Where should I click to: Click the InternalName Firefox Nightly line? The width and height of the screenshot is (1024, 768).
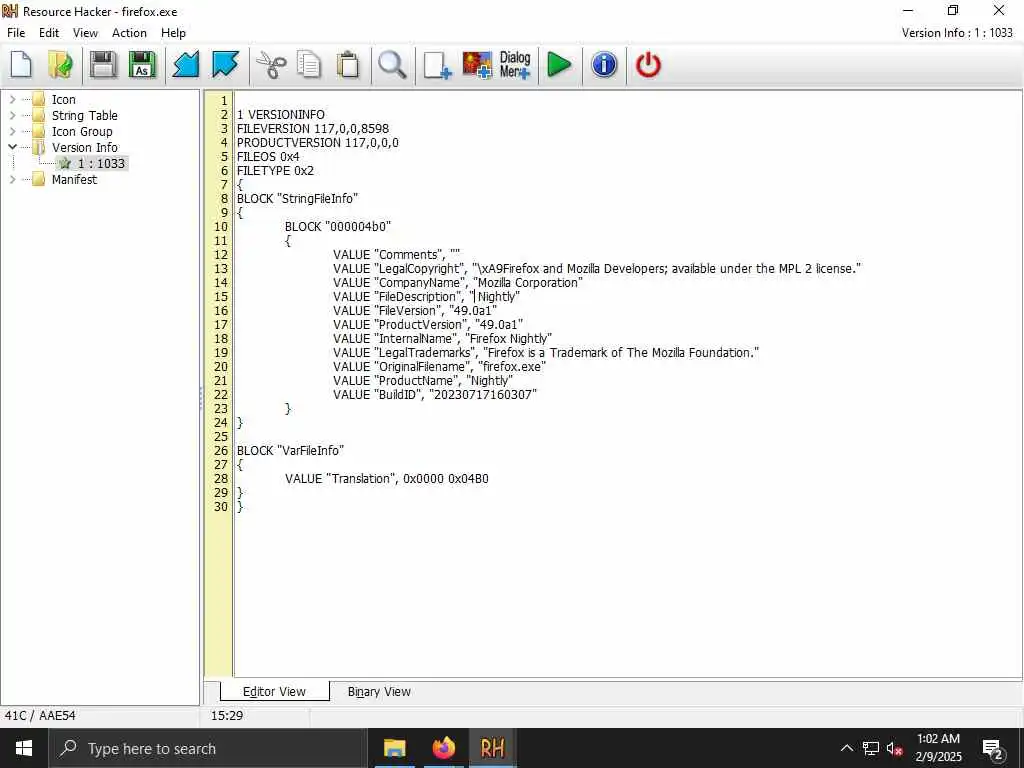coord(442,338)
